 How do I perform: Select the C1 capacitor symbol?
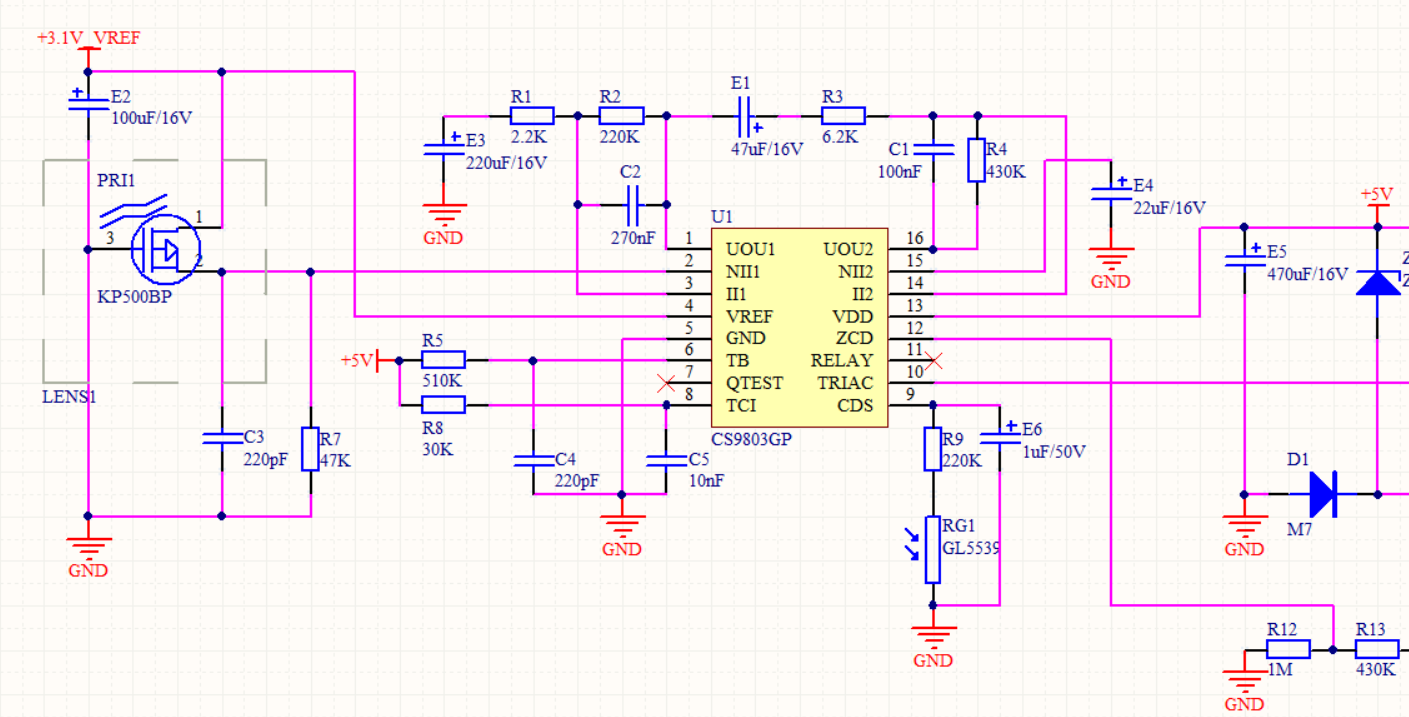pos(933,149)
